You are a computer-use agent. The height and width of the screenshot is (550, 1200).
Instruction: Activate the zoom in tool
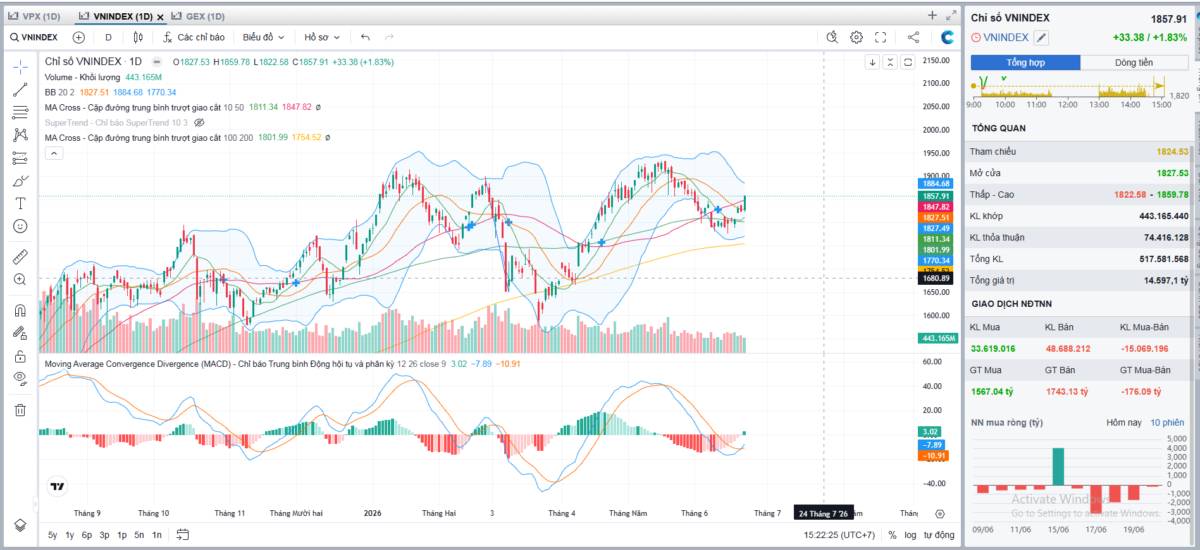[x=20, y=280]
